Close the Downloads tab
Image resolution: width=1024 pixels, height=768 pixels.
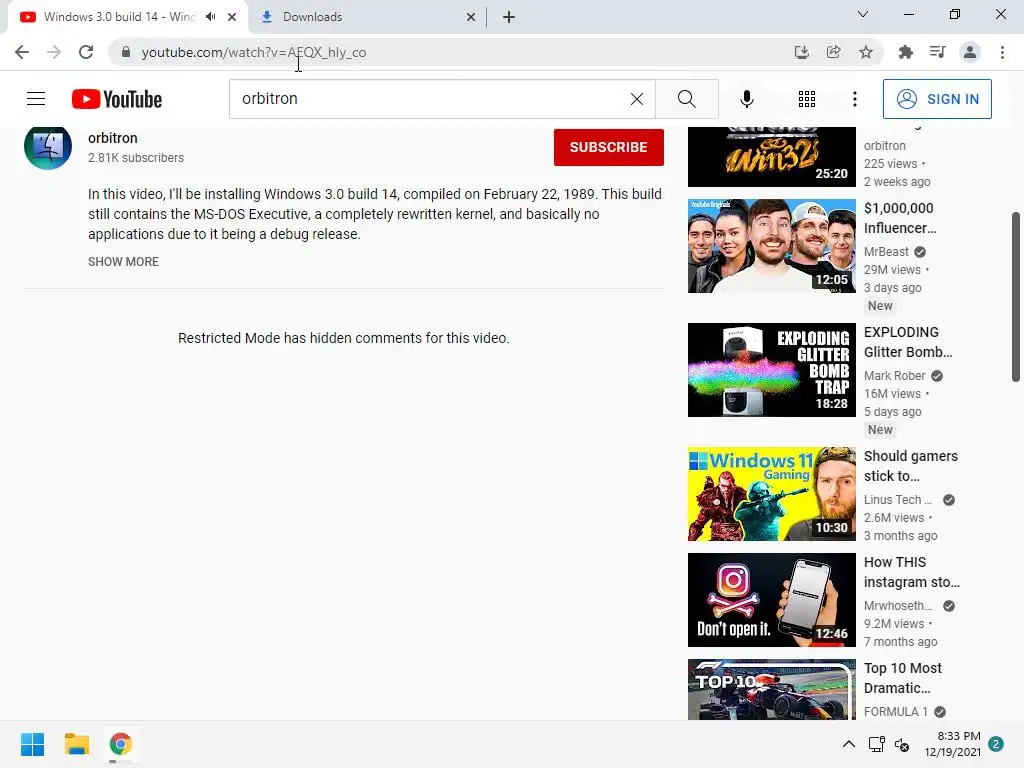pos(471,17)
